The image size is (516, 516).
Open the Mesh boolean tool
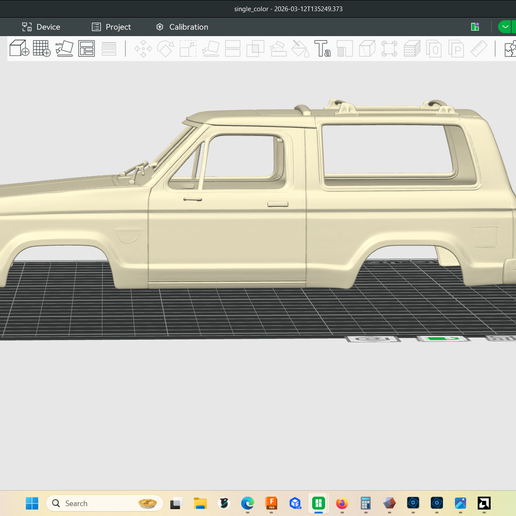[255, 49]
